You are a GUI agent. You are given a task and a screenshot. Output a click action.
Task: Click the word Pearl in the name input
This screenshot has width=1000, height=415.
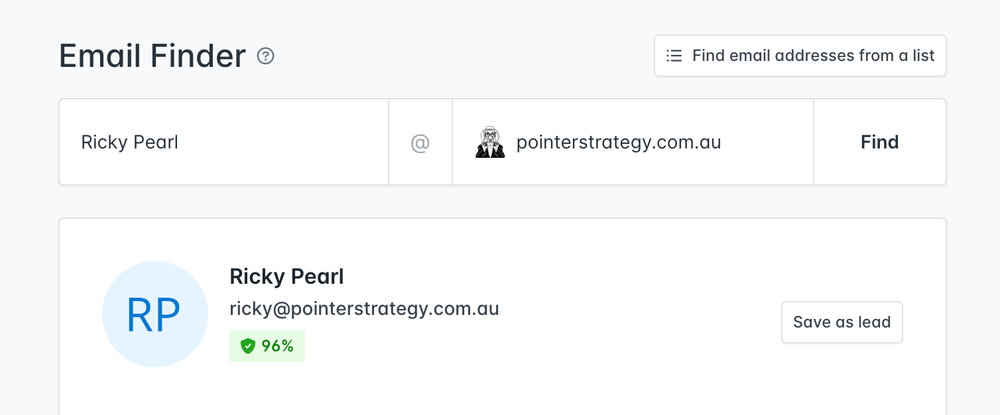(x=155, y=142)
